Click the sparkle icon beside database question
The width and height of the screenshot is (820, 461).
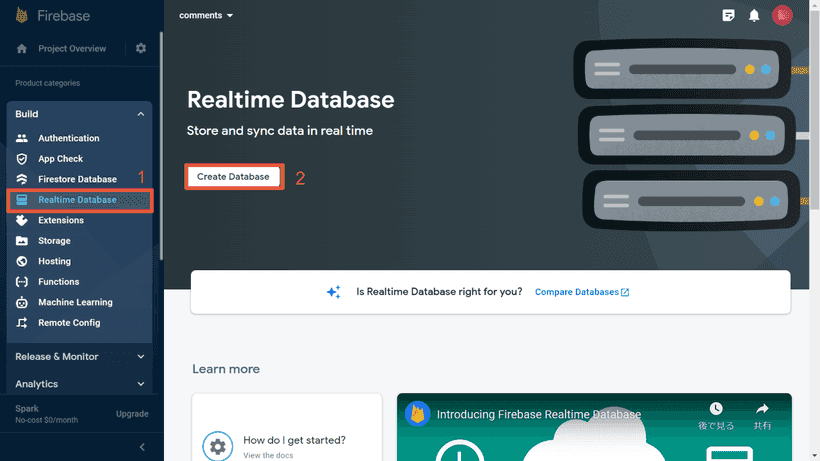334,292
